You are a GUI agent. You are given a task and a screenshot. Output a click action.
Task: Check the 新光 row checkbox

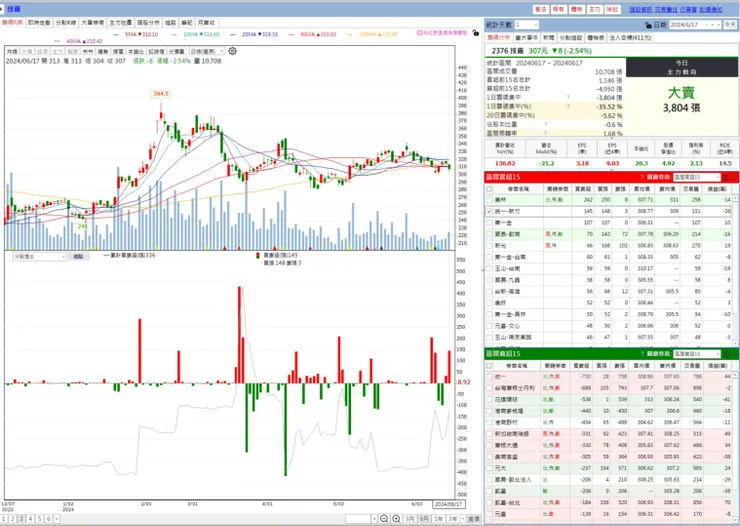(489, 245)
